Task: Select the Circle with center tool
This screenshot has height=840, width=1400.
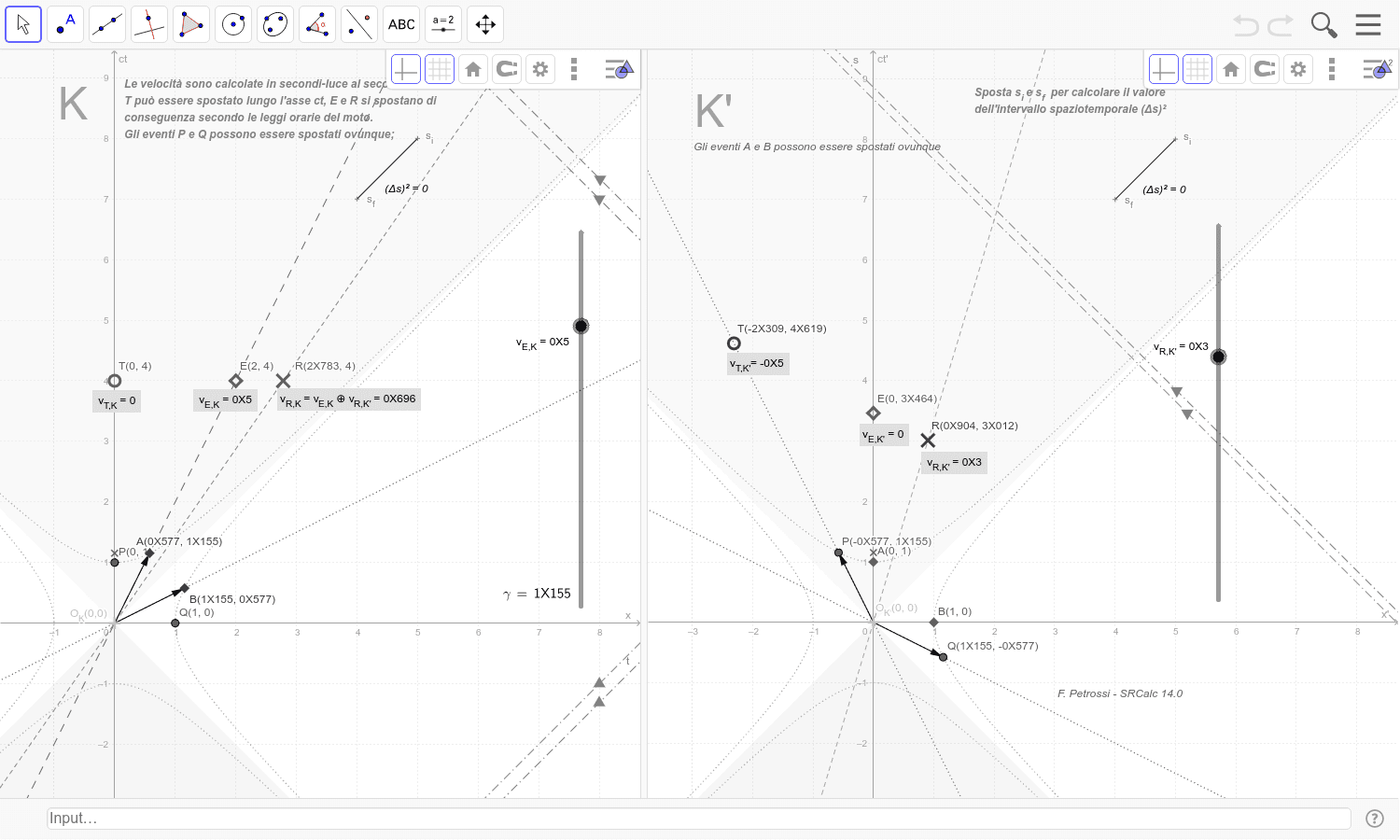Action: tap(233, 24)
